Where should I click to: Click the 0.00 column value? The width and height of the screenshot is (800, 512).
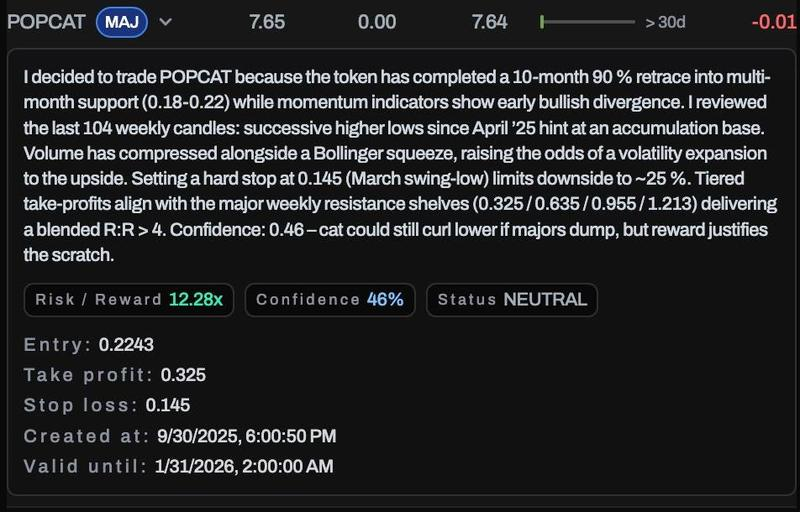[378, 22]
